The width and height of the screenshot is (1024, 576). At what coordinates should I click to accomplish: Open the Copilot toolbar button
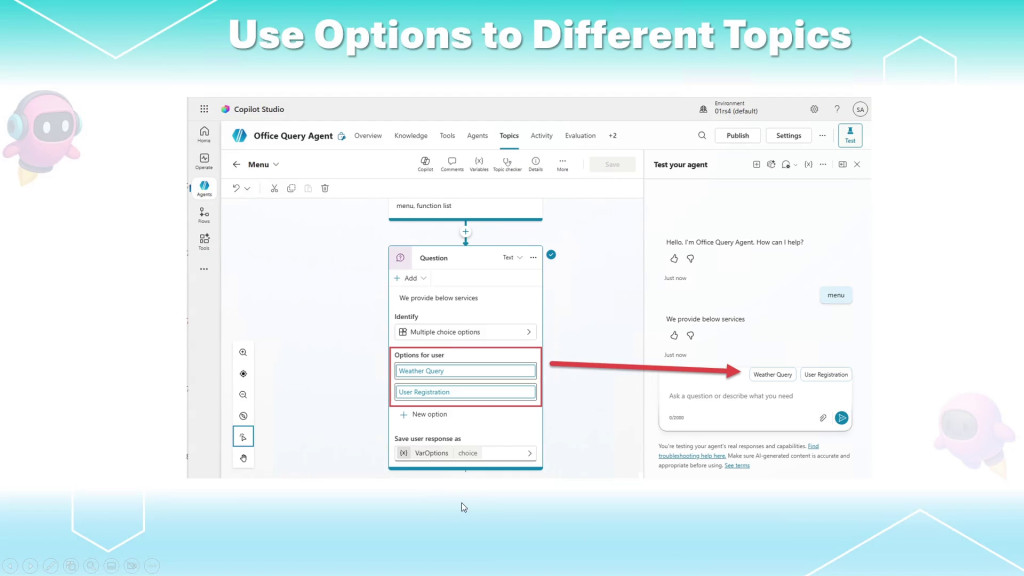click(425, 164)
